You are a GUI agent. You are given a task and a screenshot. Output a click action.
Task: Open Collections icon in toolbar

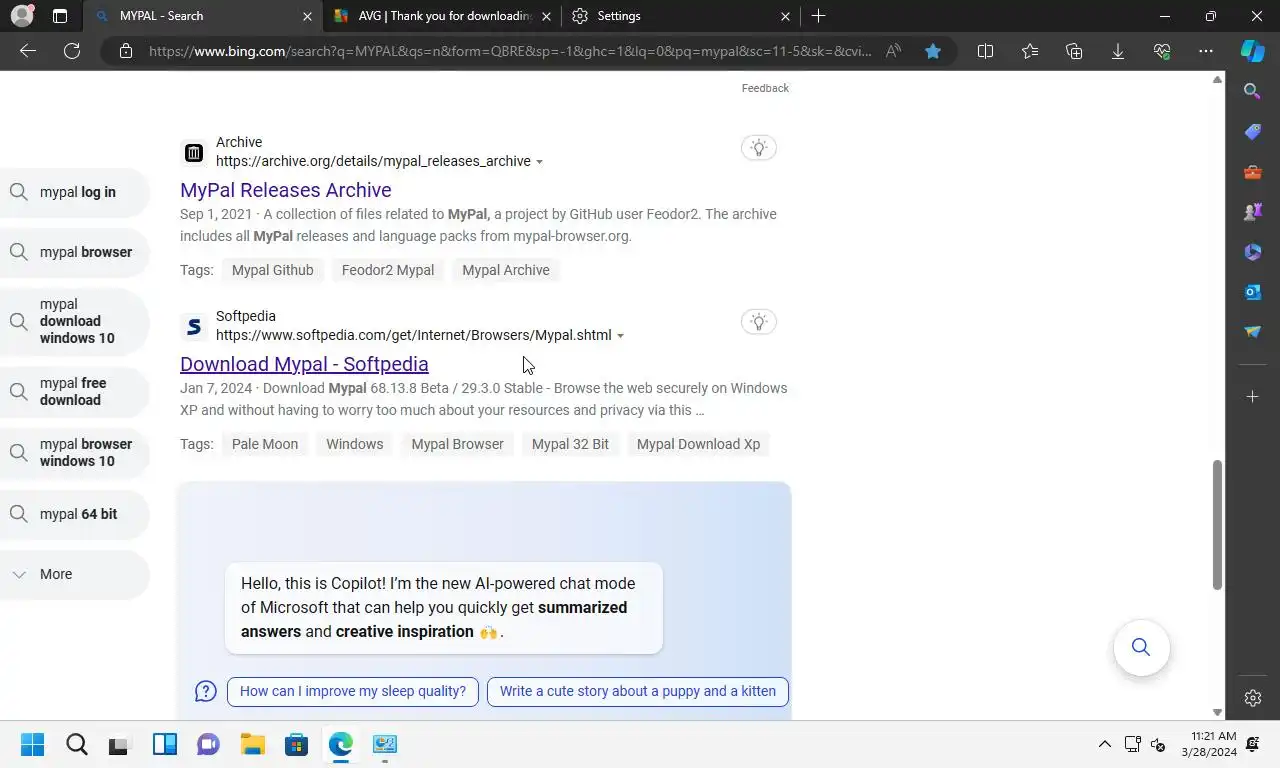1074,51
